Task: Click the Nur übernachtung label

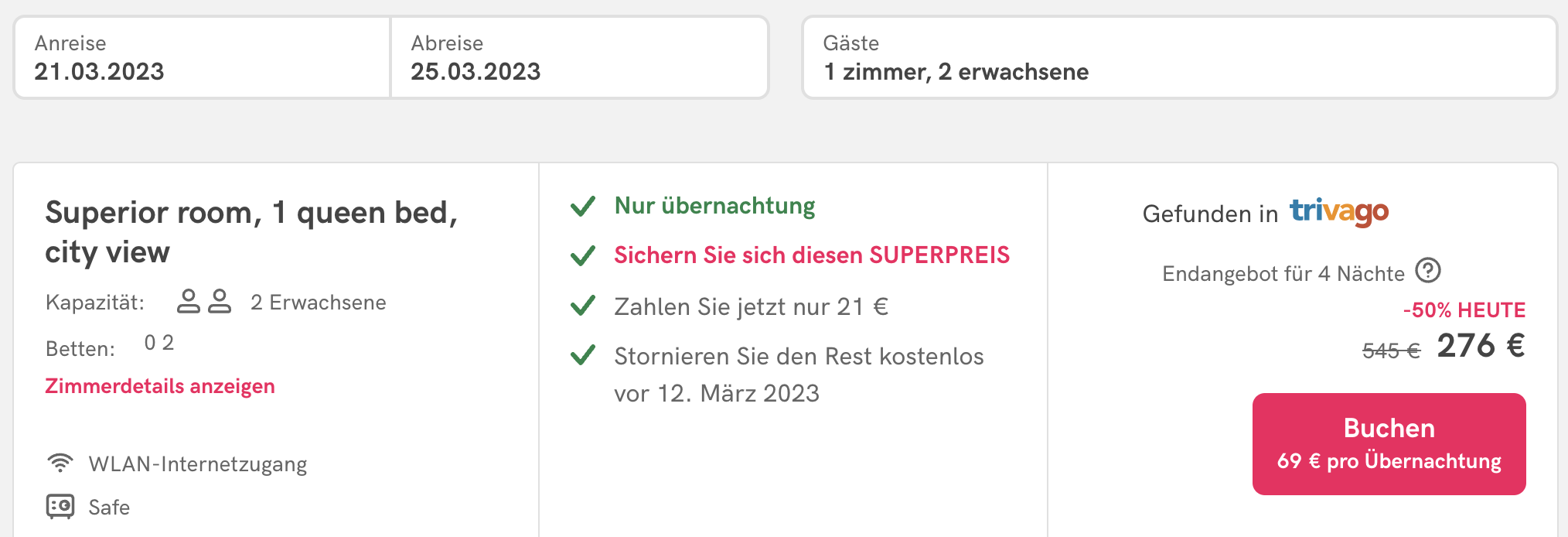Action: click(x=714, y=206)
